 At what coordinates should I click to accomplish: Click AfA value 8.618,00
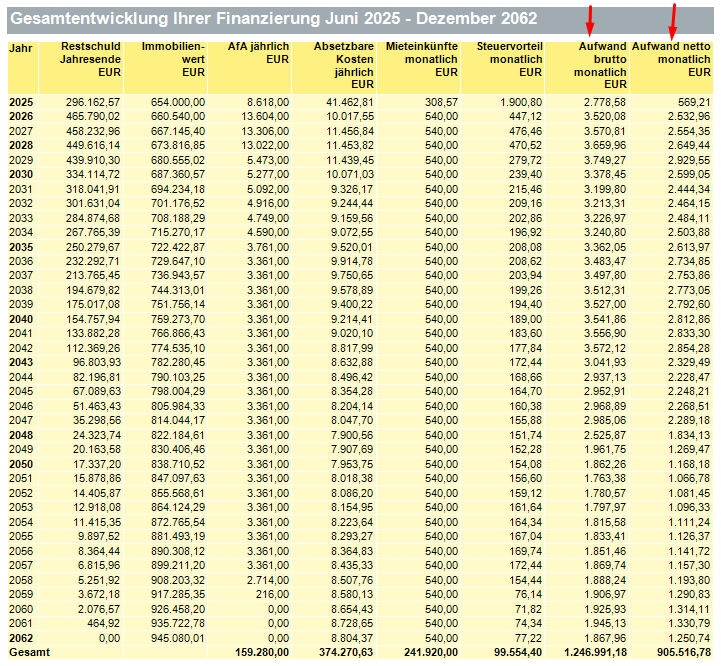(x=268, y=102)
